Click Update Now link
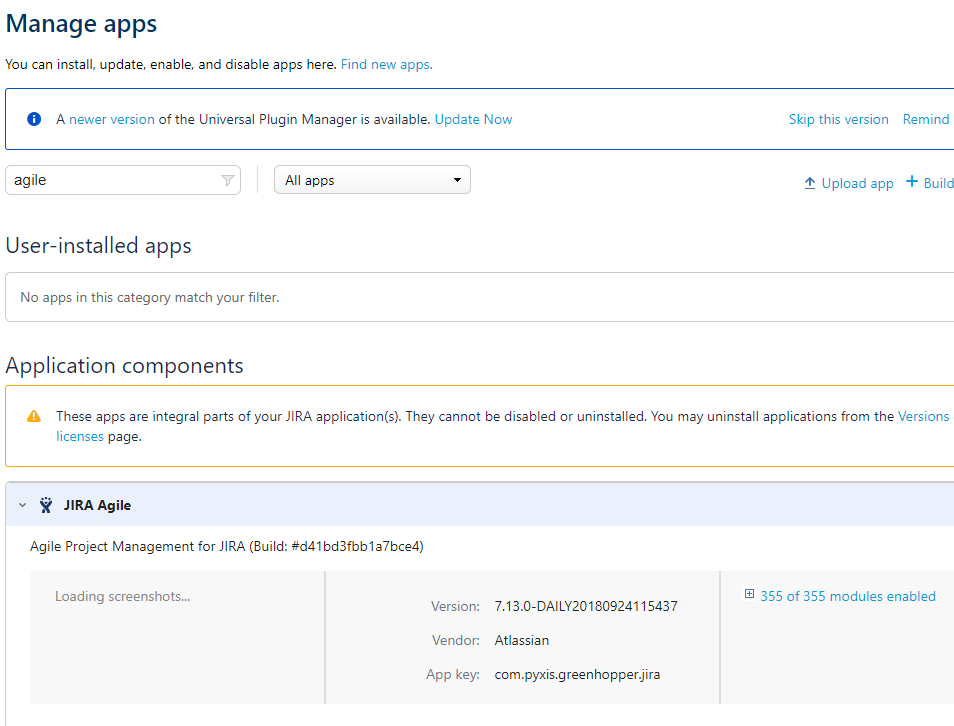954x726 pixels. coord(473,119)
